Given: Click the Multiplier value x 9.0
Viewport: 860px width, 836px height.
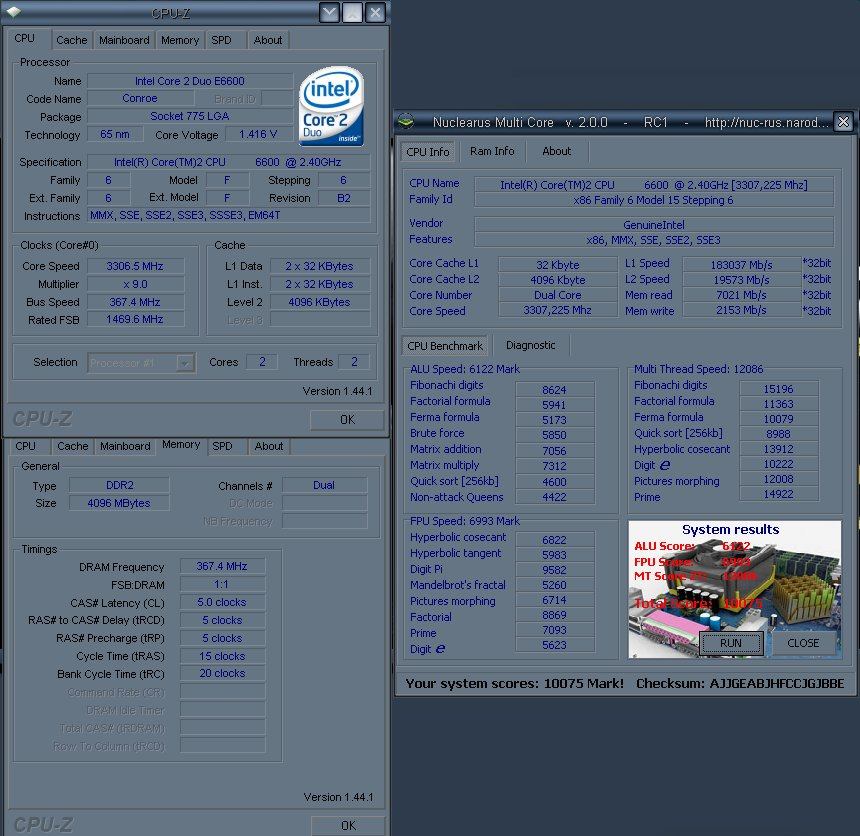Looking at the screenshot, I should 135,284.
